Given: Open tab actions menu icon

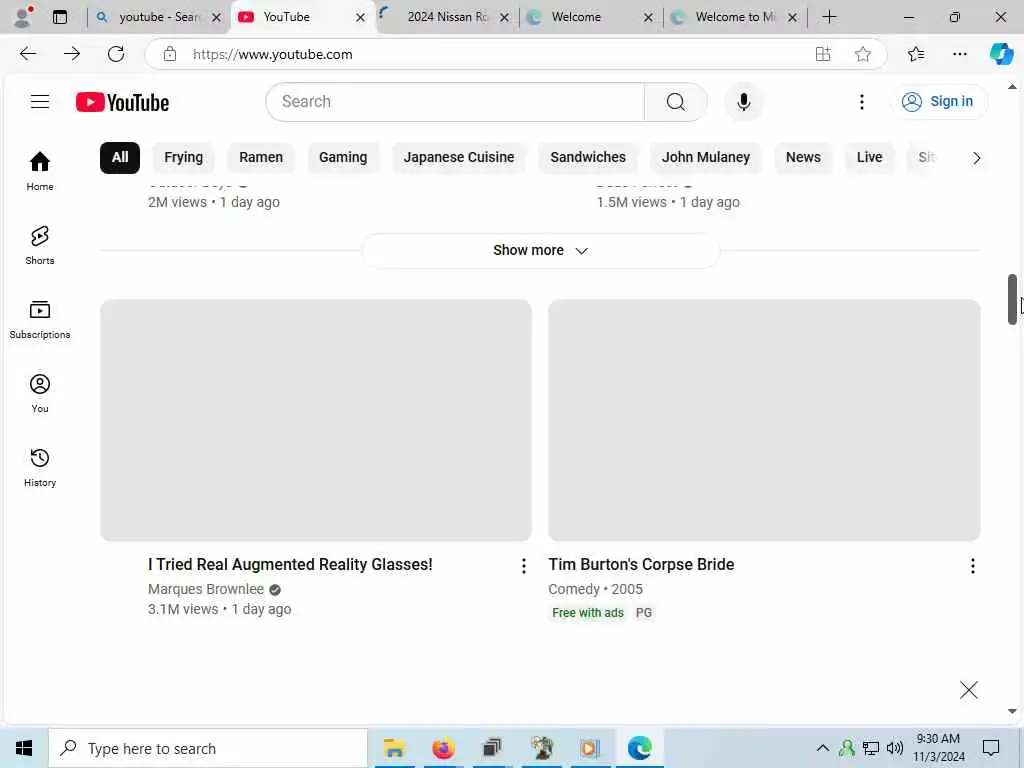Looking at the screenshot, I should point(60,17).
